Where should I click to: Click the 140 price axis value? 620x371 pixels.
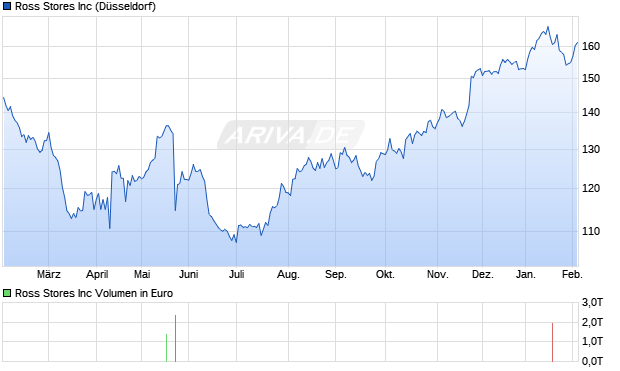591,112
